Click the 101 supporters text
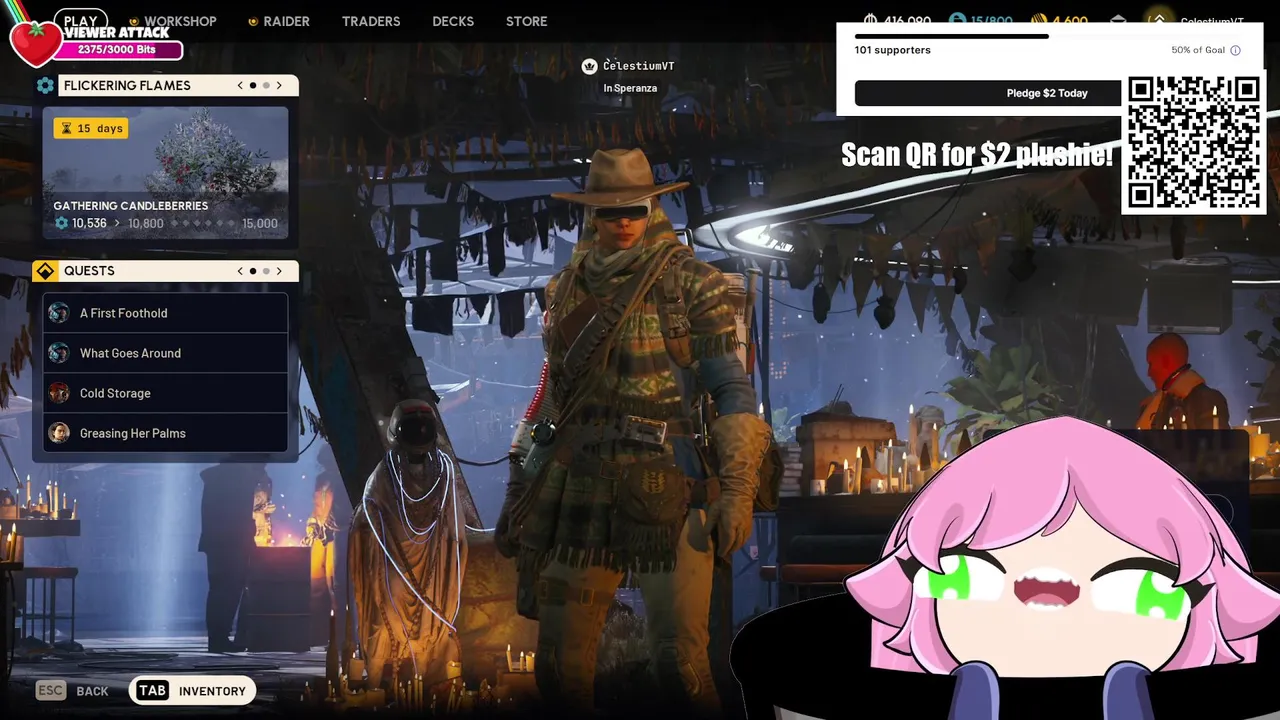Viewport: 1280px width, 720px height. [x=892, y=50]
